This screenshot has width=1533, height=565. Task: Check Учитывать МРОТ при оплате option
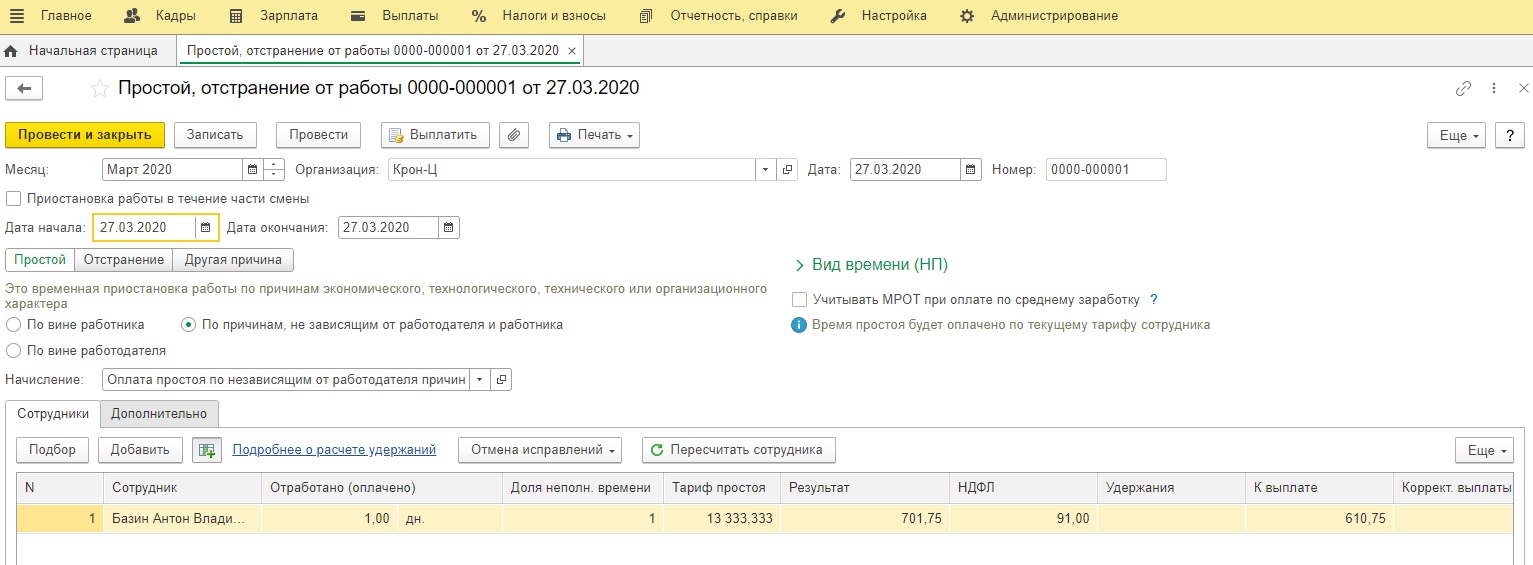click(799, 299)
